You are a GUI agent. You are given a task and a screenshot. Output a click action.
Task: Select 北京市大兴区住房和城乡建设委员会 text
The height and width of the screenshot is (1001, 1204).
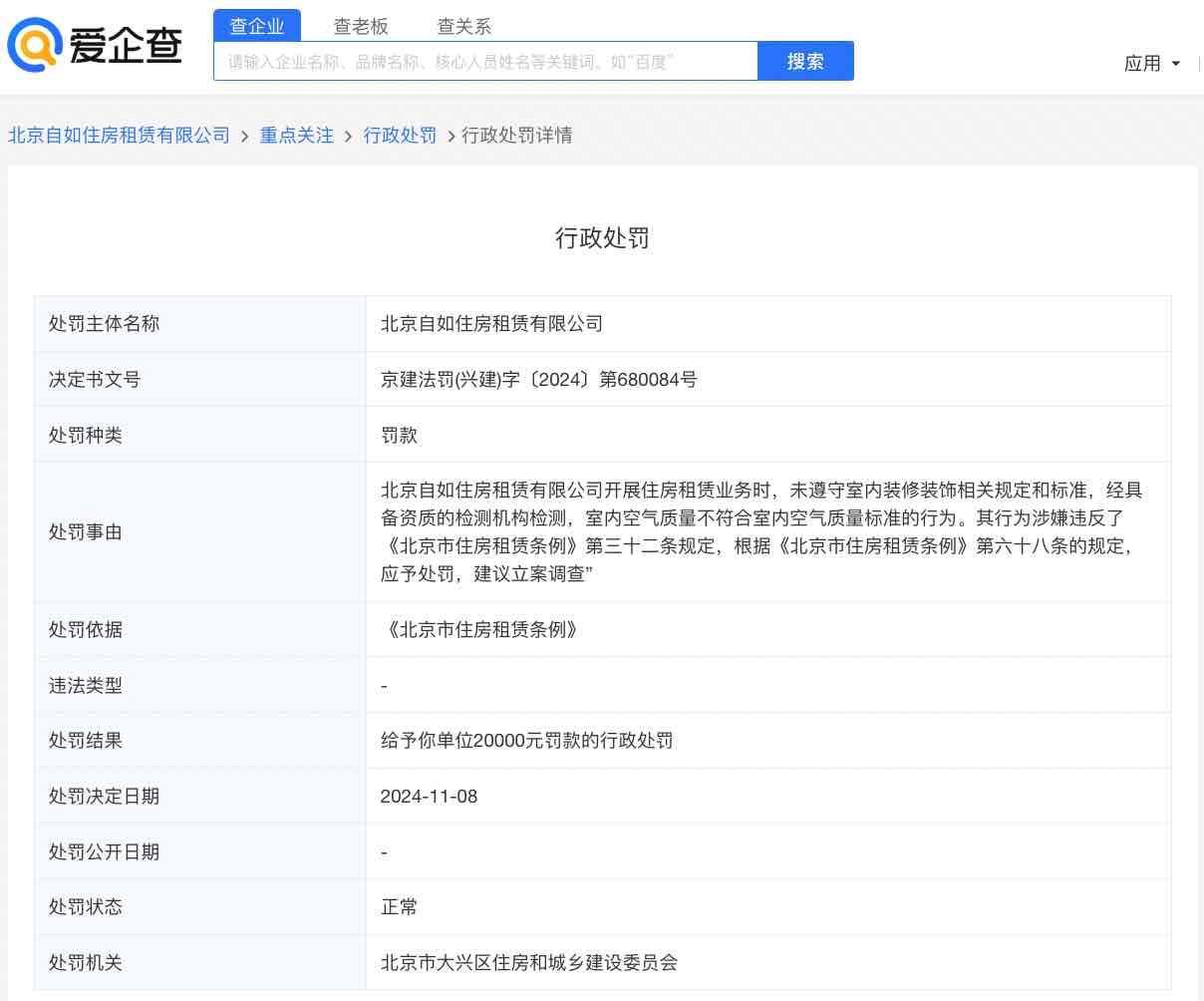528,962
